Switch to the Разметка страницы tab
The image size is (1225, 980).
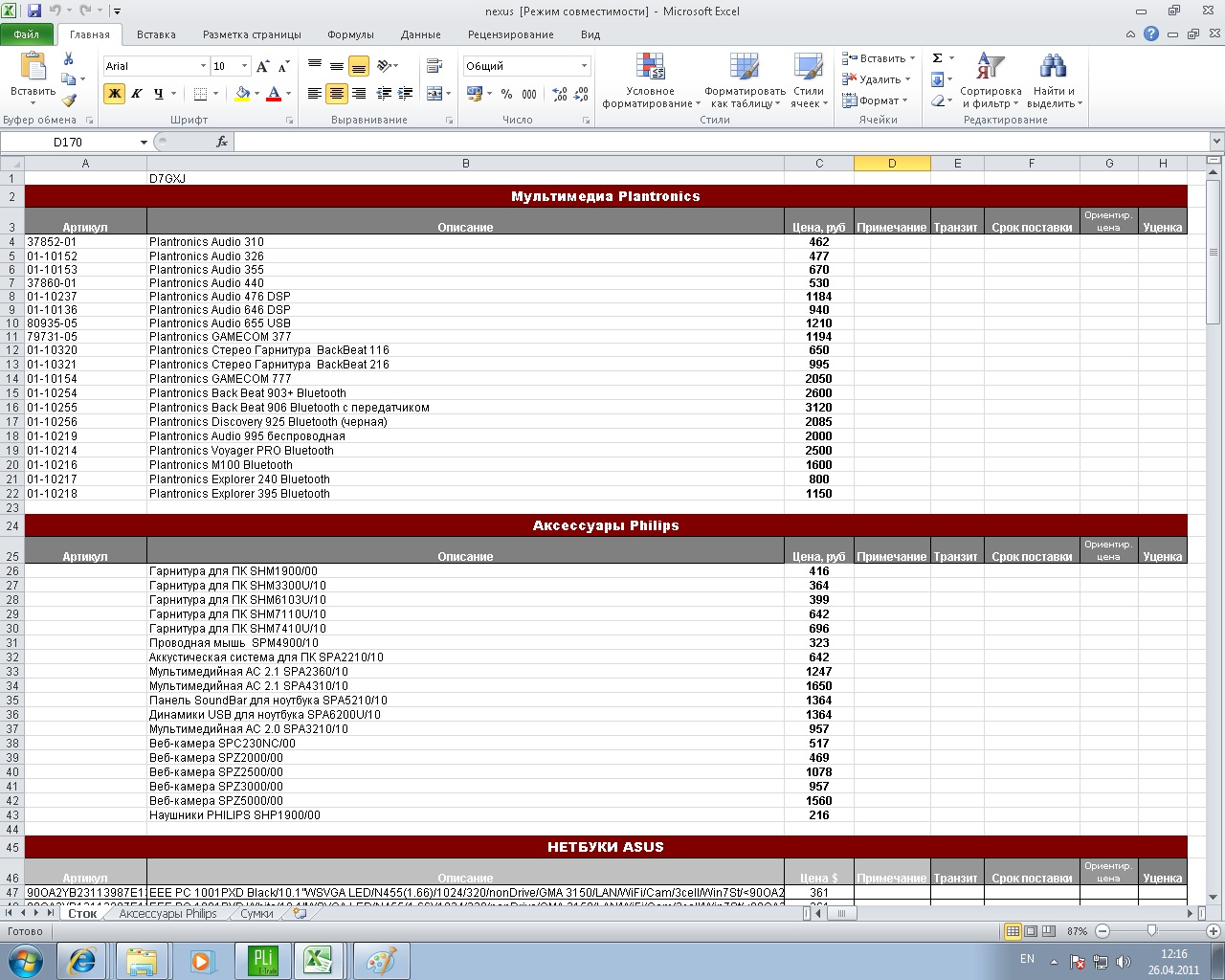(x=252, y=34)
